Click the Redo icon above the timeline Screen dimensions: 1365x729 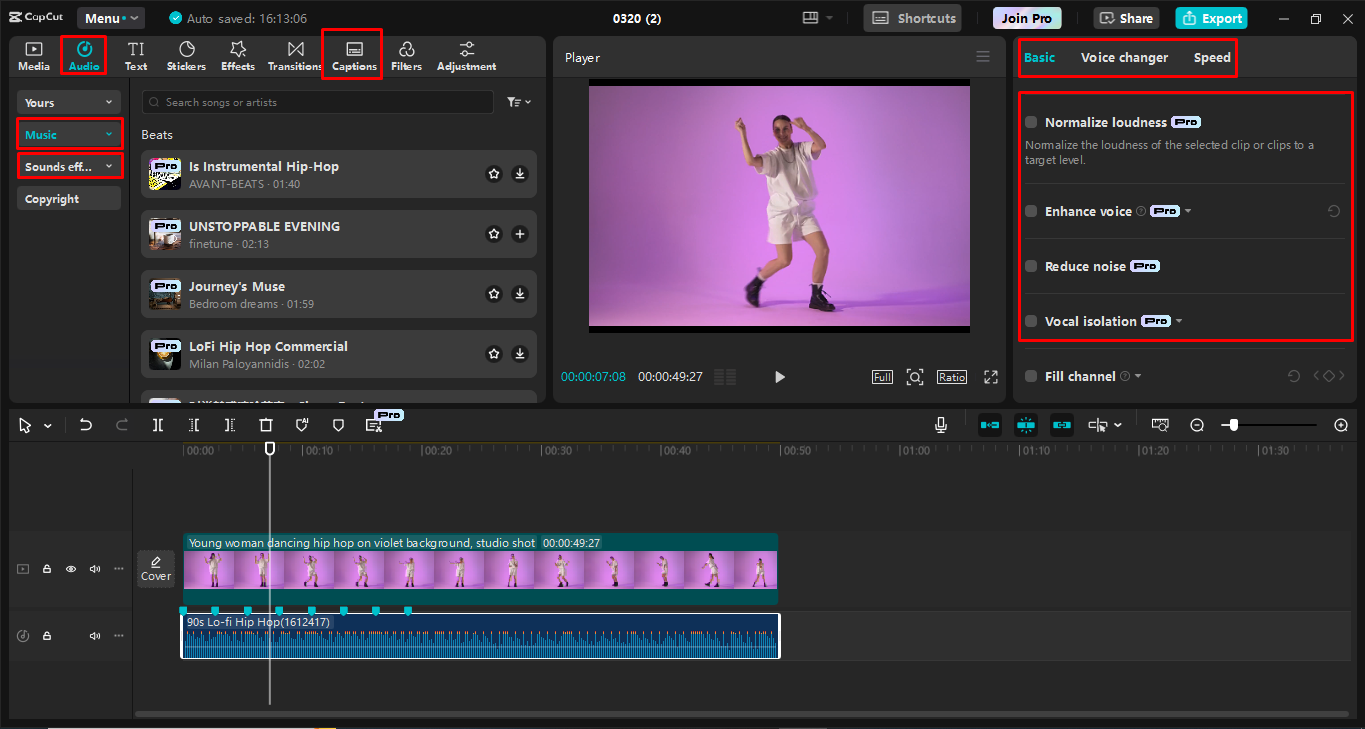(121, 425)
